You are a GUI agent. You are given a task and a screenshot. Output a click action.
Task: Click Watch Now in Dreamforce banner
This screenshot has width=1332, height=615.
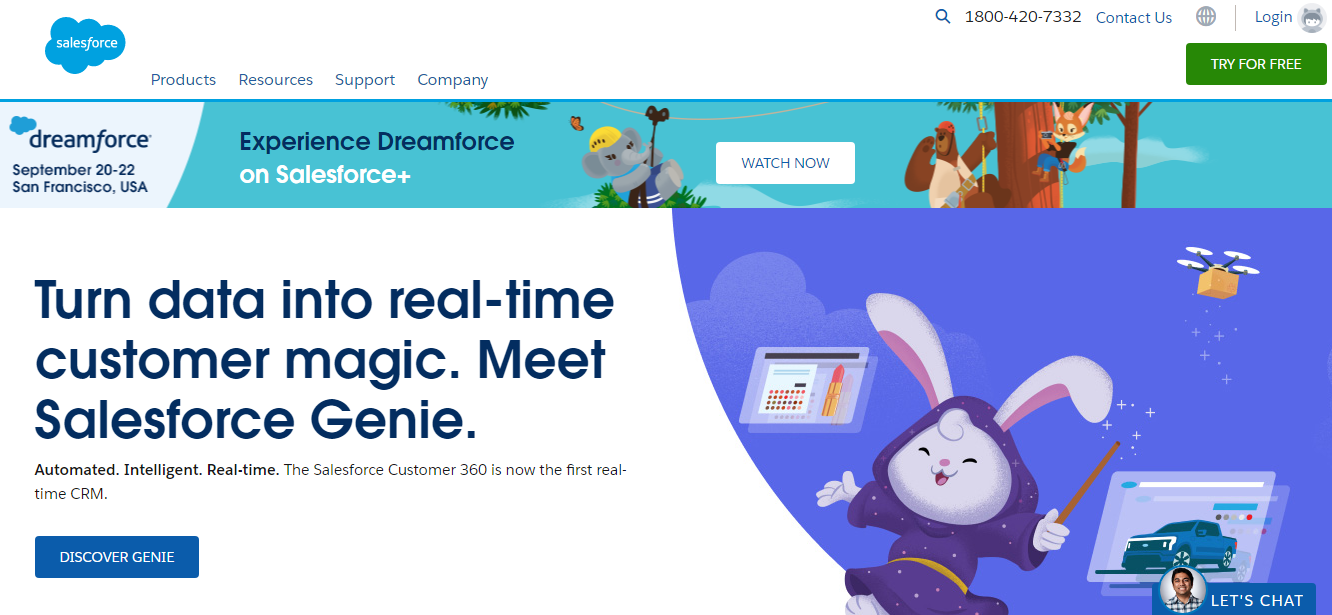(x=785, y=163)
